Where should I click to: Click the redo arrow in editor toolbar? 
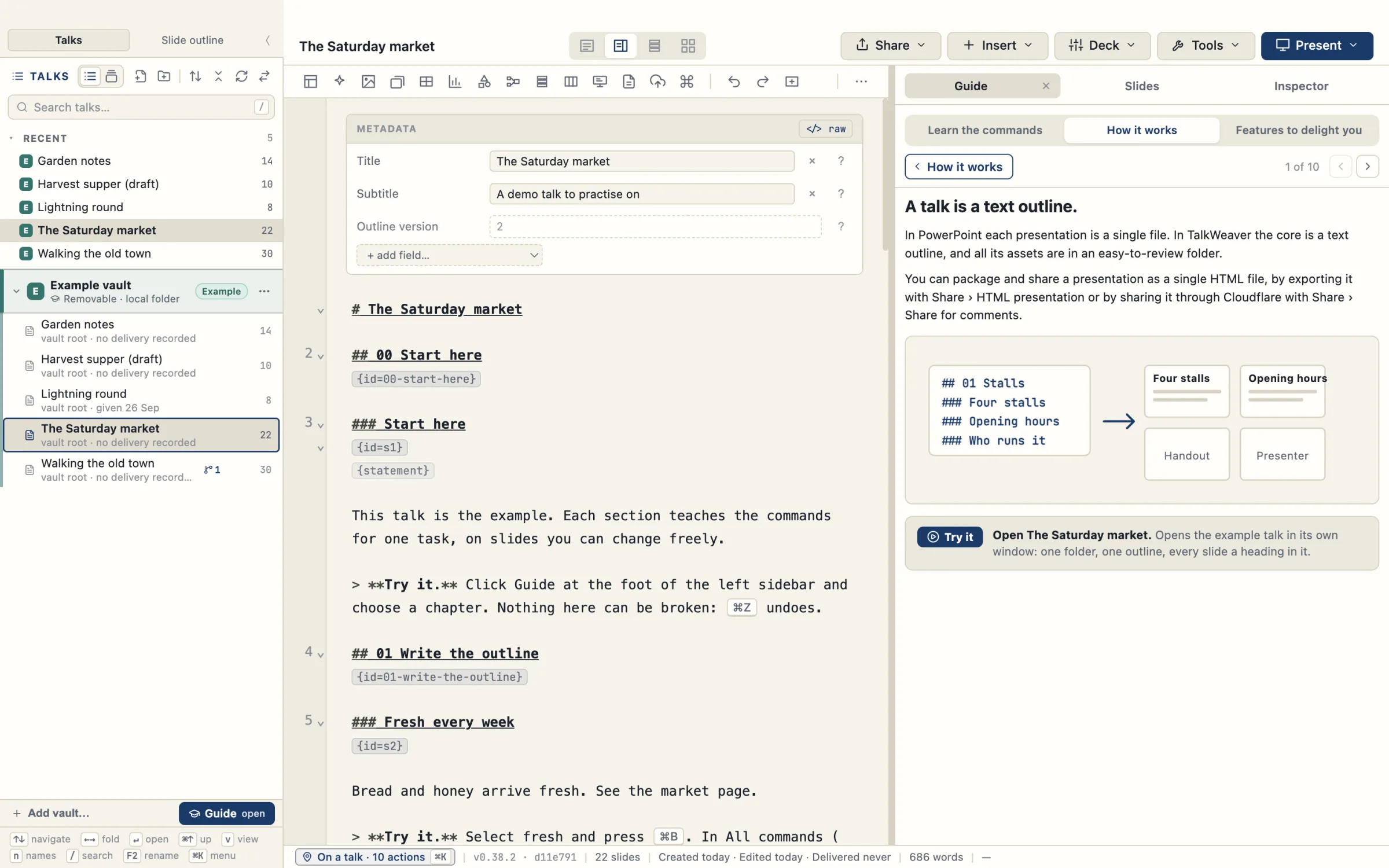click(763, 82)
